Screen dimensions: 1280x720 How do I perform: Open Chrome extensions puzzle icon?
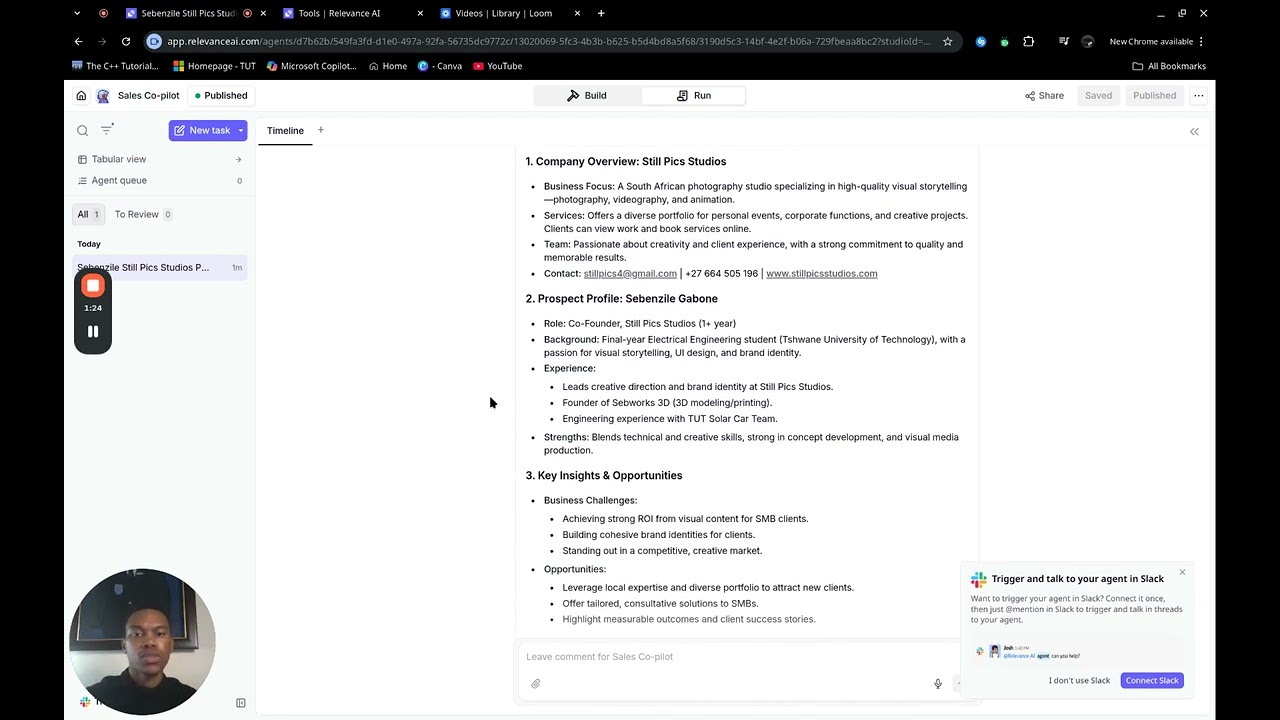1028,41
